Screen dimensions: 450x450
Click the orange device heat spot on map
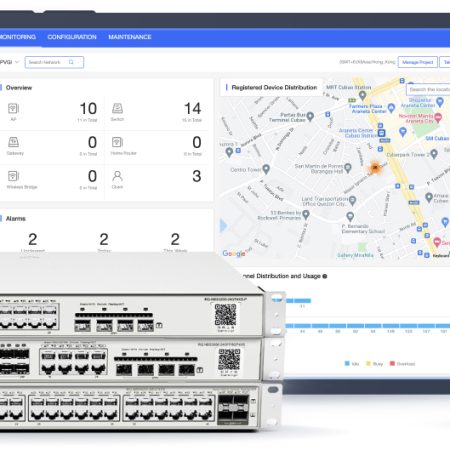click(375, 168)
